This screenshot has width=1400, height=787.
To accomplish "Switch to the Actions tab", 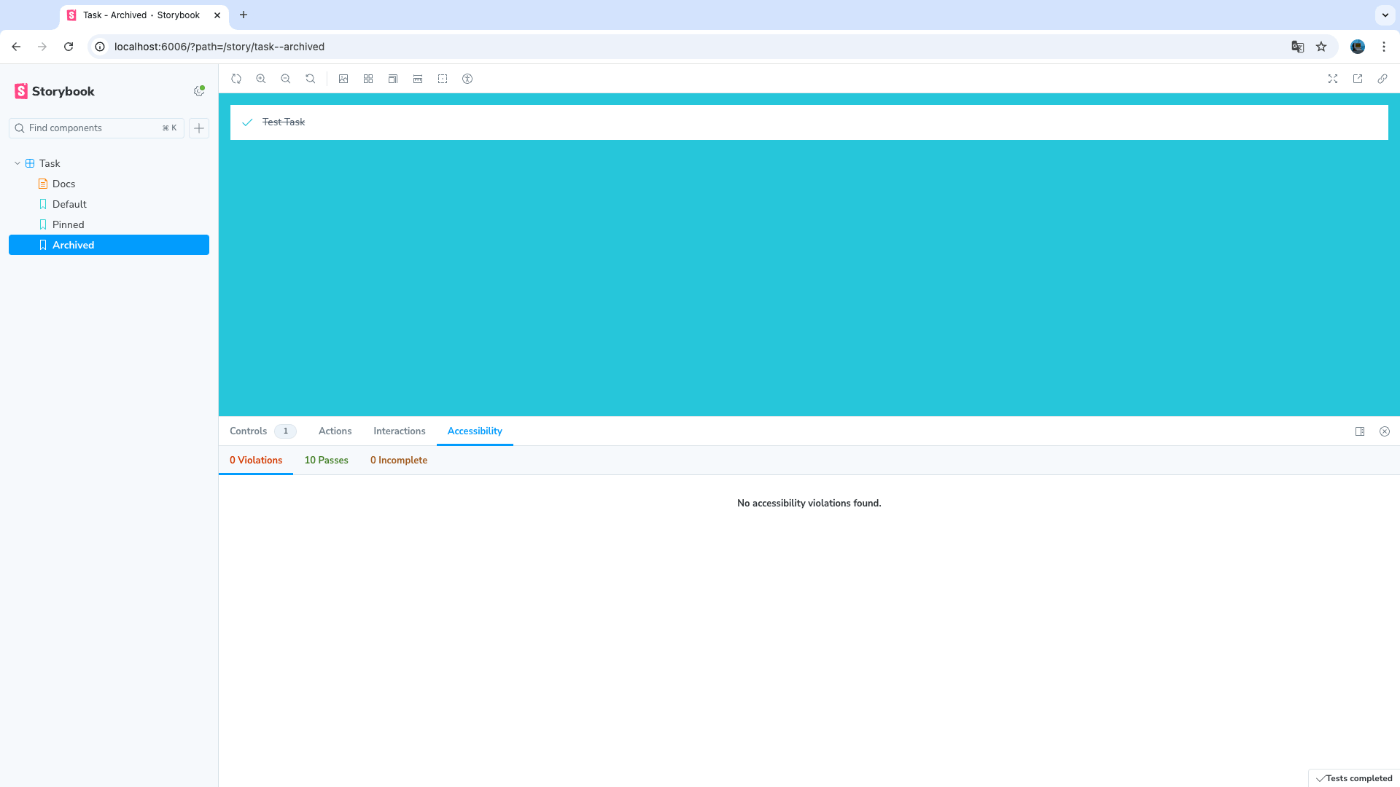I will (335, 431).
